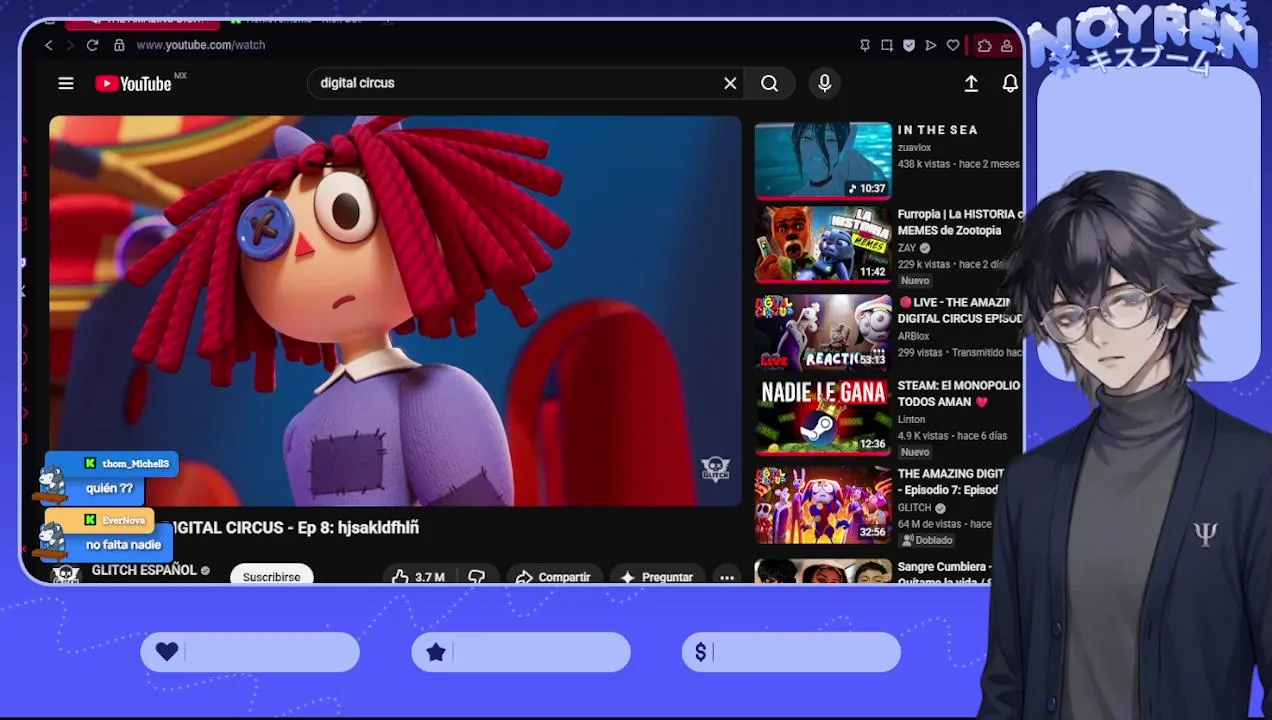1272x720 pixels.
Task: Open the LIVE Amazing Digital Circus reaction thumbnail
Action: [x=823, y=332]
